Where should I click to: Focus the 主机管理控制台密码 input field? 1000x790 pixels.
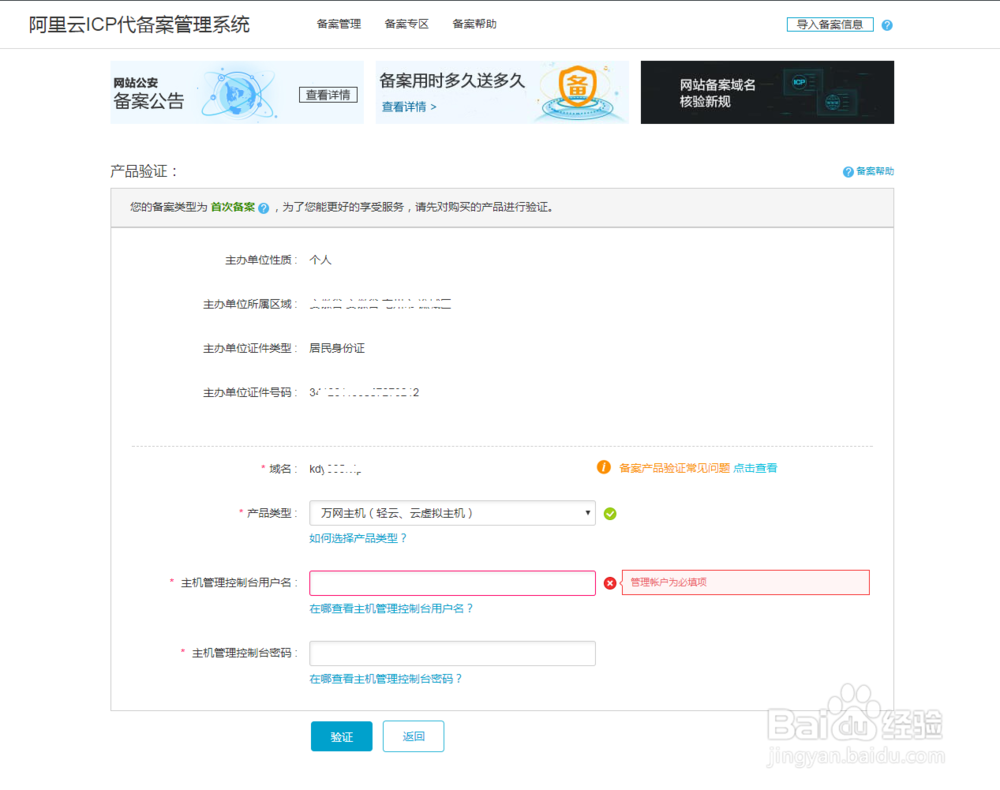(x=452, y=653)
